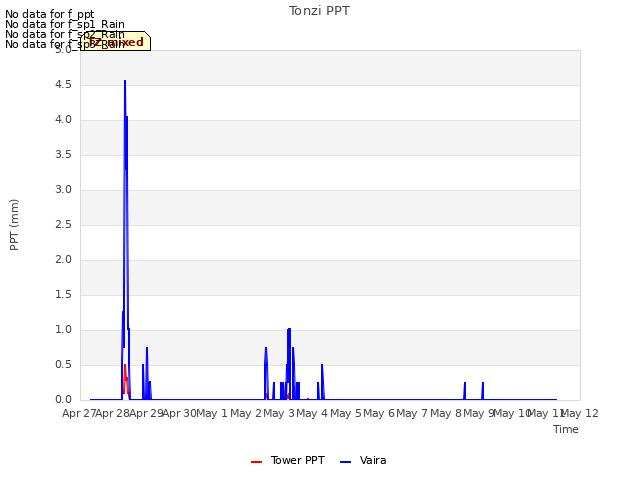The width and height of the screenshot is (640, 480).
Task: Click the PPT (mm) y-axis label
Action: tap(14, 225)
